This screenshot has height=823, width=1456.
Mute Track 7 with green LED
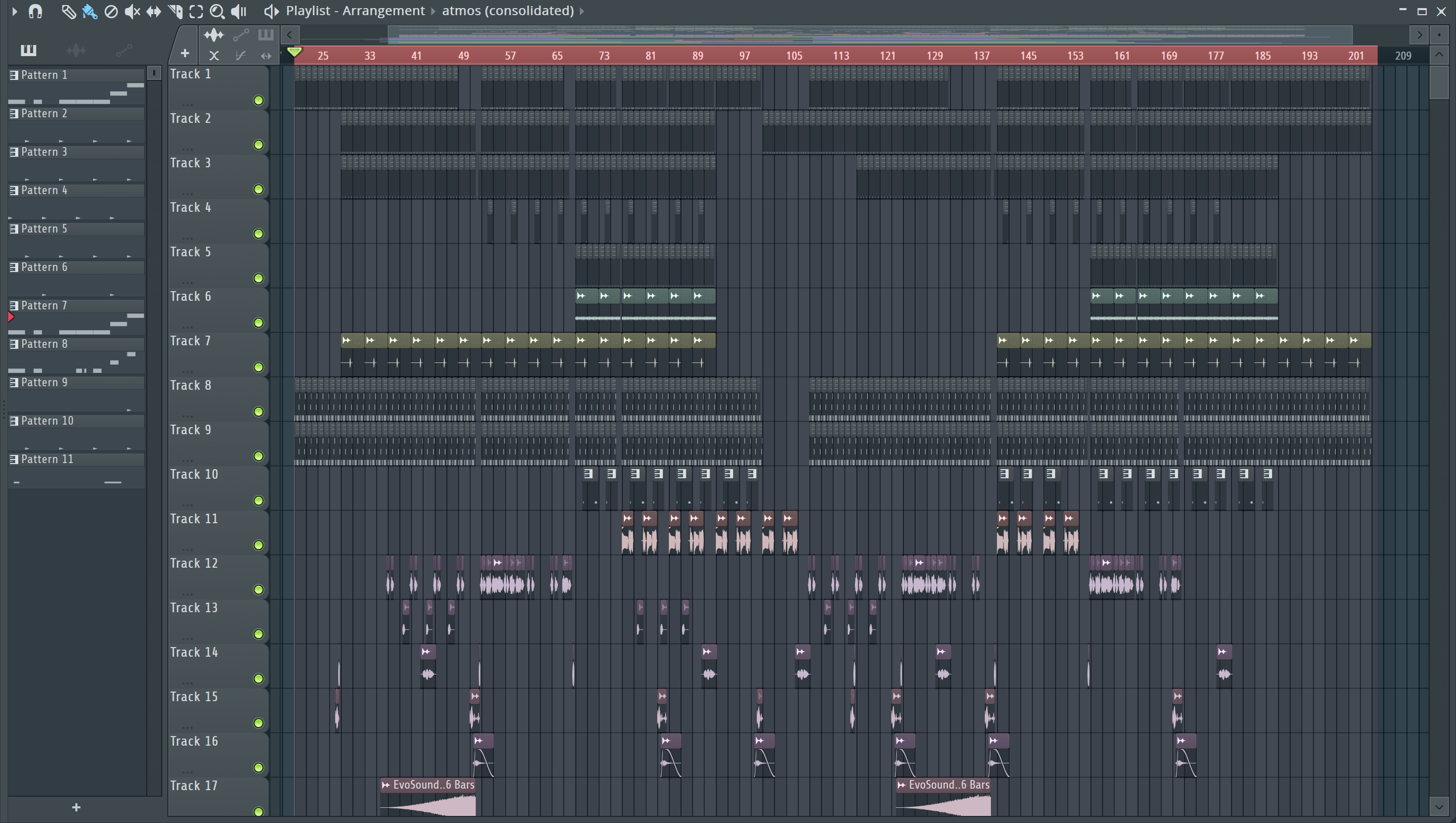(x=258, y=368)
